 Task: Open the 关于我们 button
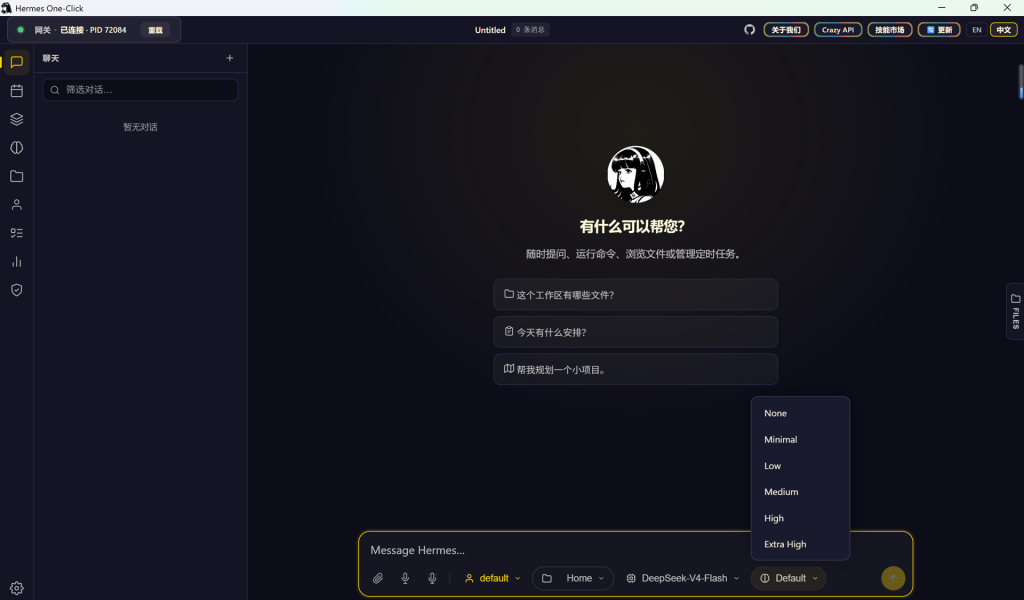click(x=786, y=30)
